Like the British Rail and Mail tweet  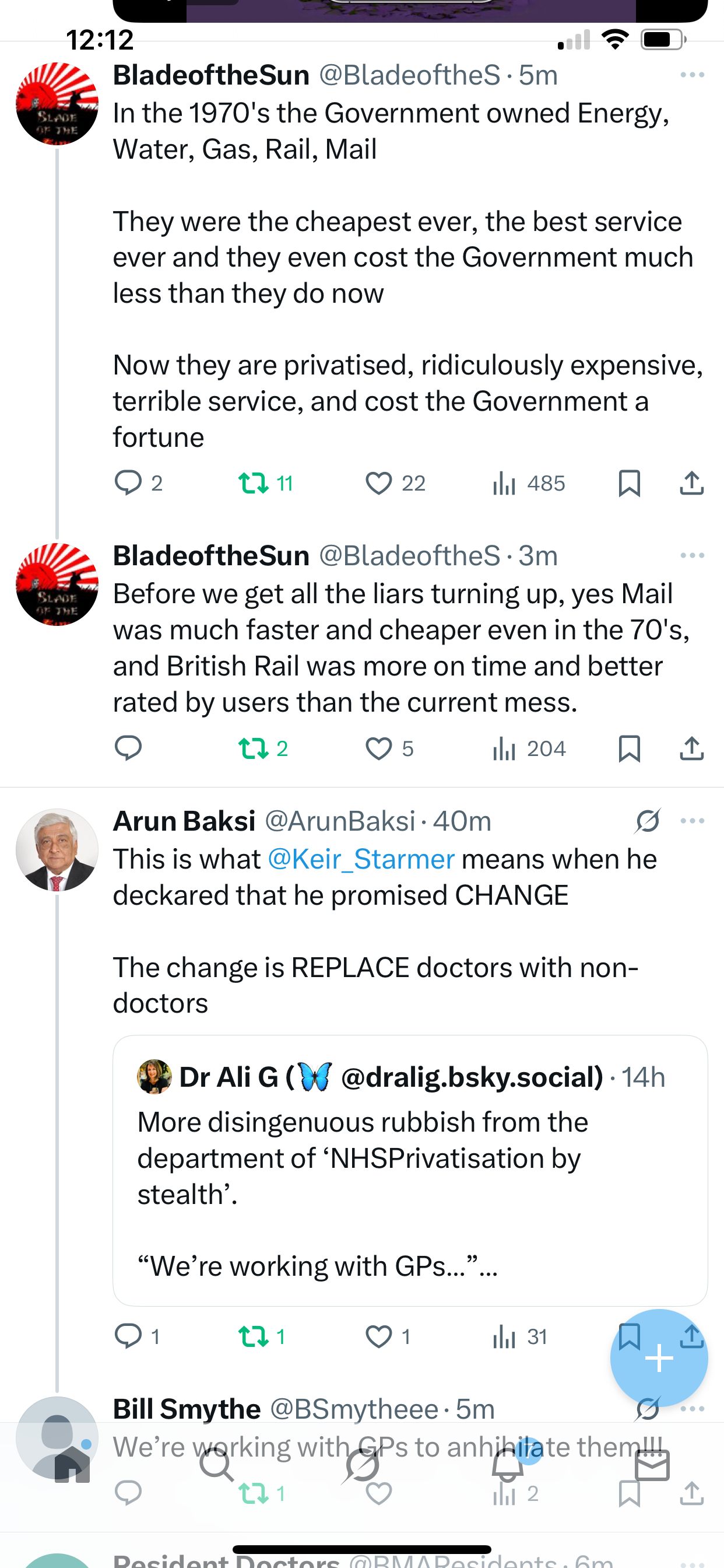point(378,748)
